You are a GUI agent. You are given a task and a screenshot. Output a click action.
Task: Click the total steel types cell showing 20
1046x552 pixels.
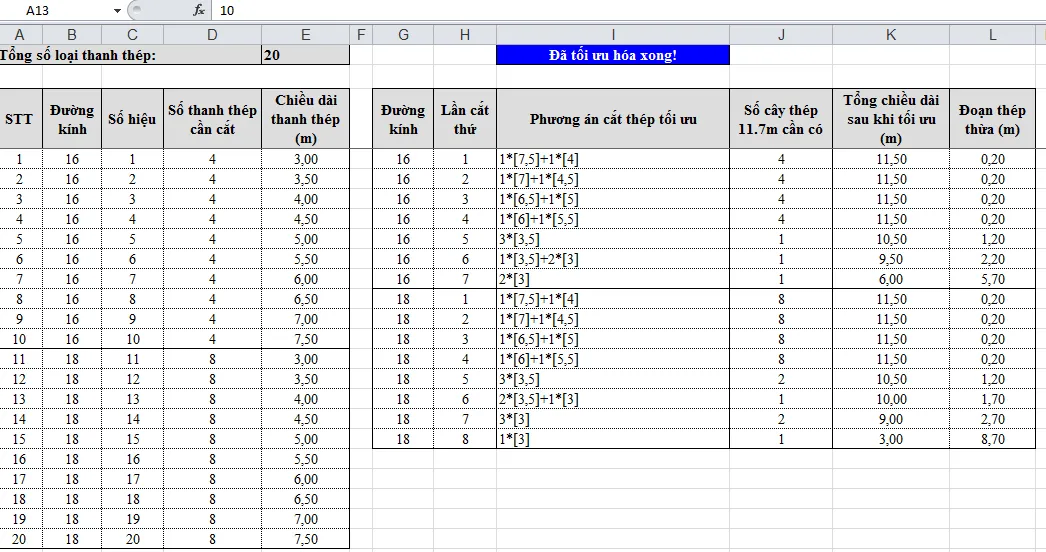click(305, 55)
